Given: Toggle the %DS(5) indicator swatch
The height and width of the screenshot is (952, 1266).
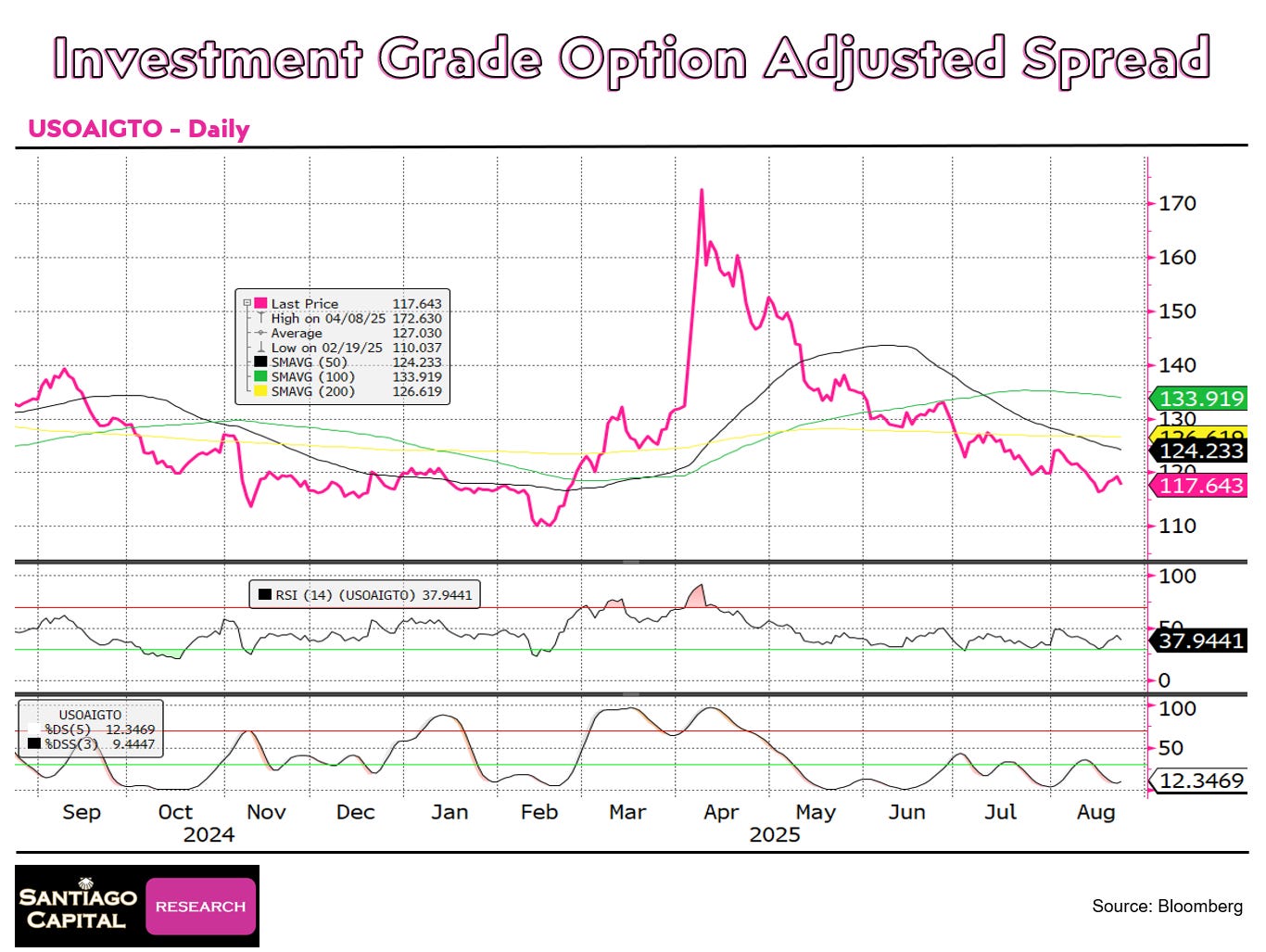Looking at the screenshot, I should tap(32, 729).
